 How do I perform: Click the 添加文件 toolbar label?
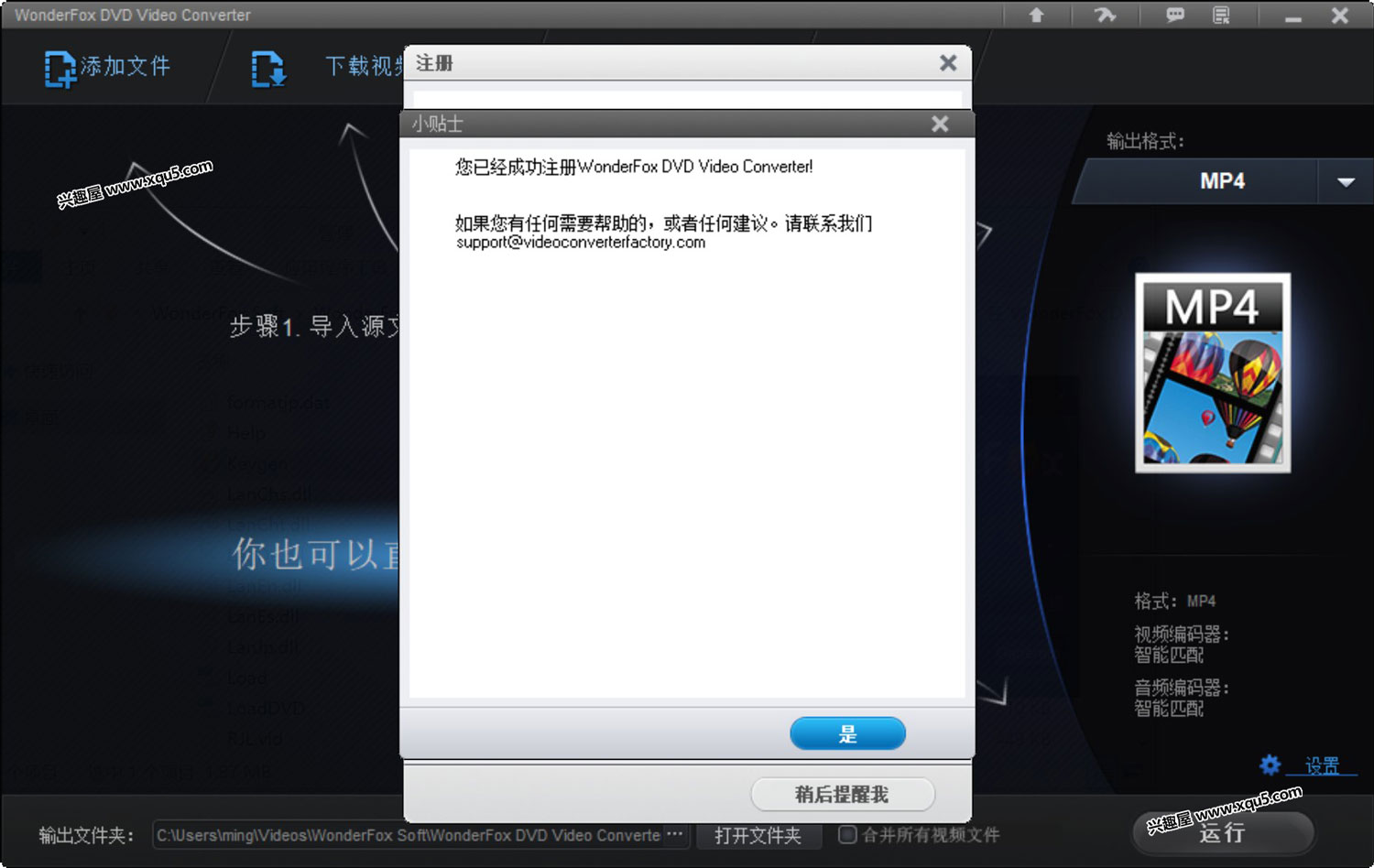coord(125,66)
